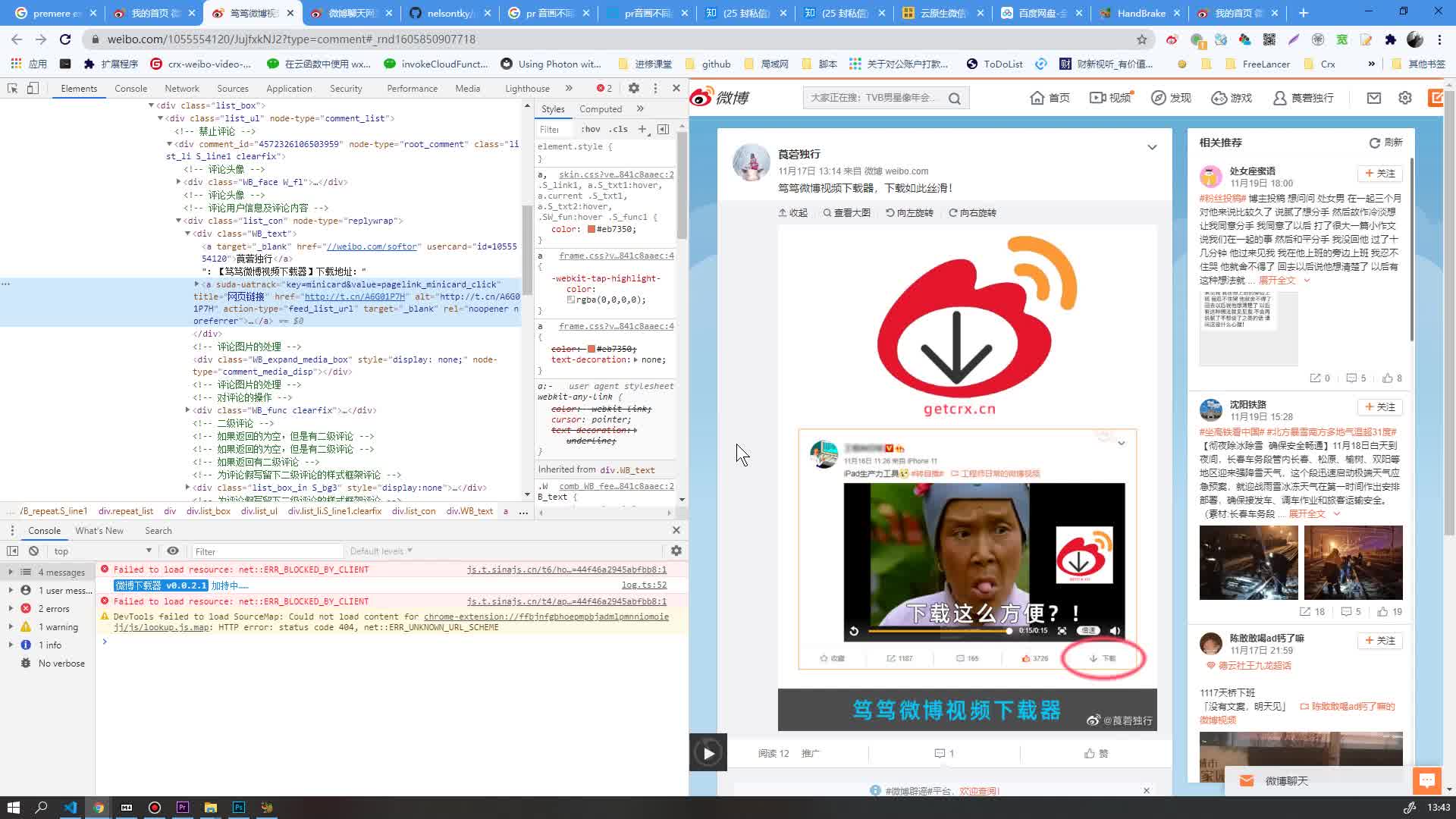
Task: Switch to the Network tab
Action: (x=182, y=89)
